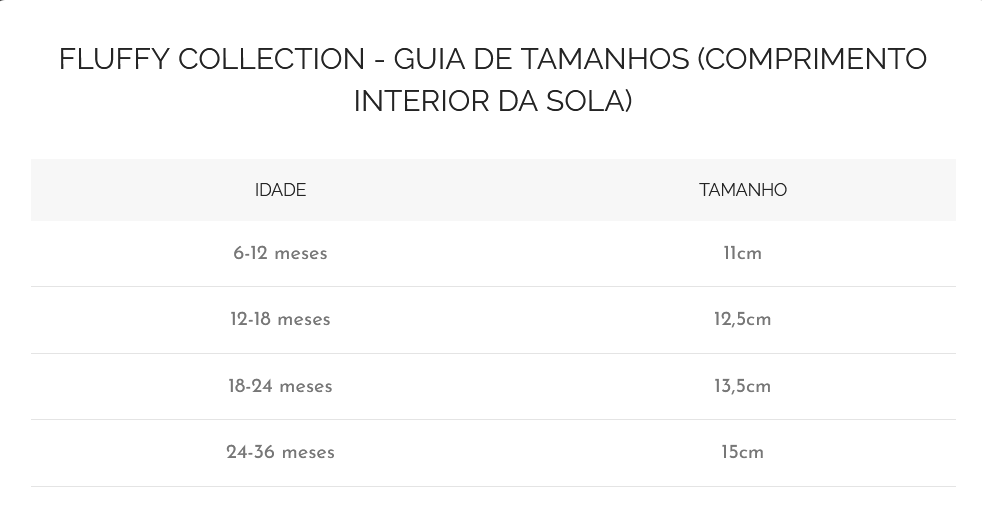Screen dimensions: 982x513
Task: Select the 11cm size value
Action: [x=743, y=254]
